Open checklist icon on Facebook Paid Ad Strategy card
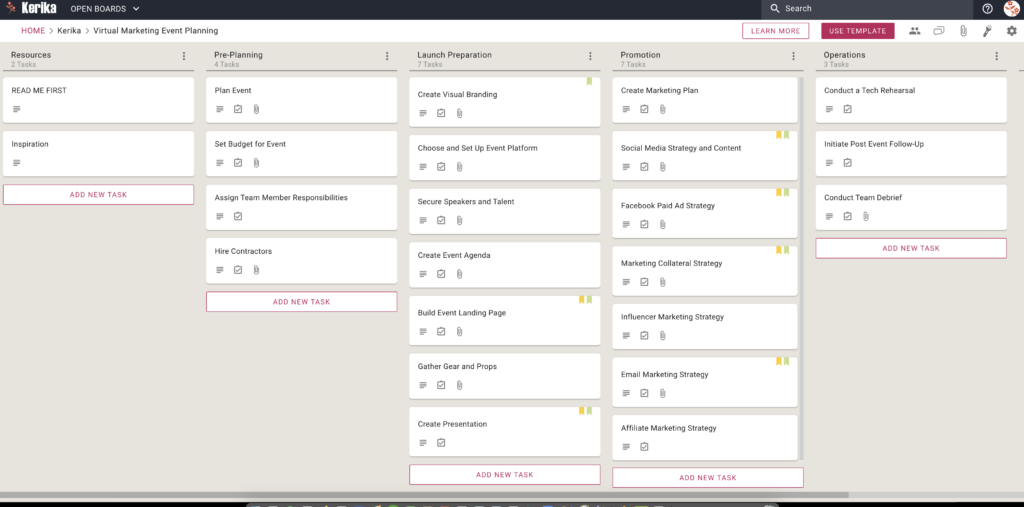The height and width of the screenshot is (507, 1024). click(x=644, y=224)
